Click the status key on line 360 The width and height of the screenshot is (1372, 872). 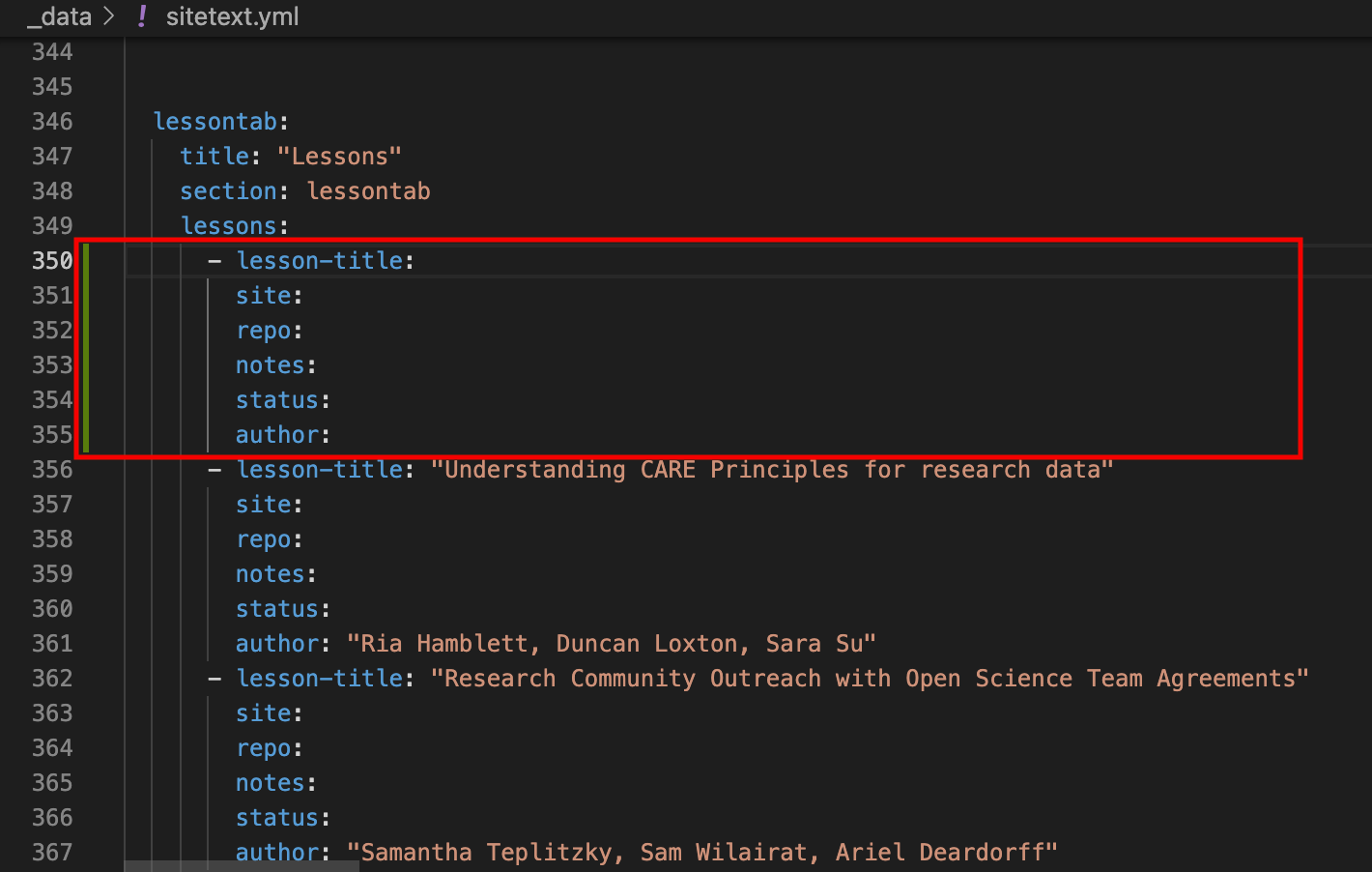277,609
